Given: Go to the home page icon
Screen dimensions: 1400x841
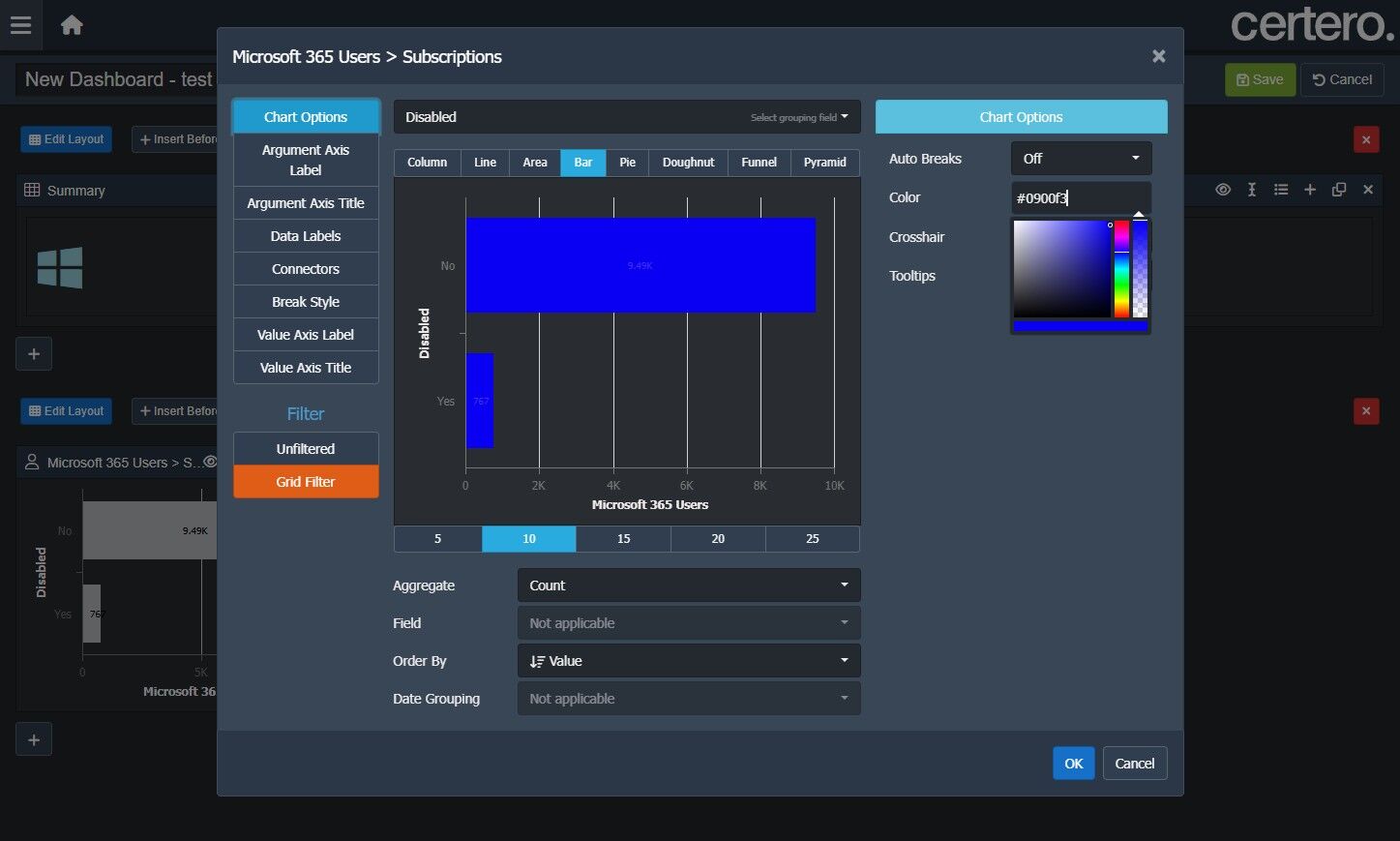Looking at the screenshot, I should [x=72, y=25].
